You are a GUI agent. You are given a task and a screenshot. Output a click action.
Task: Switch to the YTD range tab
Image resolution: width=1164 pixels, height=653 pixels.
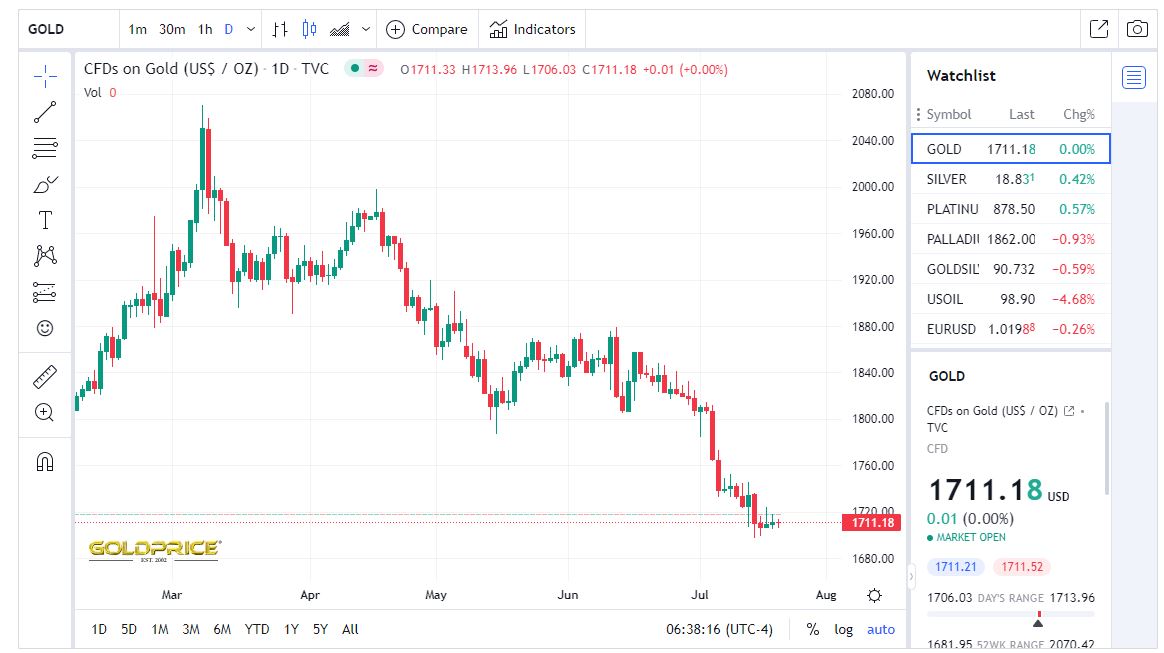tap(257, 629)
